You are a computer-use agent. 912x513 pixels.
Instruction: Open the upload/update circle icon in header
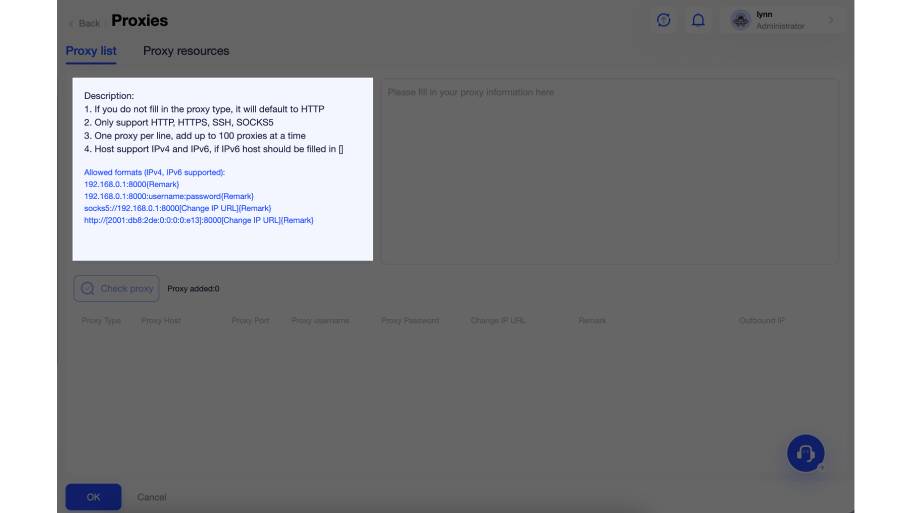point(664,20)
